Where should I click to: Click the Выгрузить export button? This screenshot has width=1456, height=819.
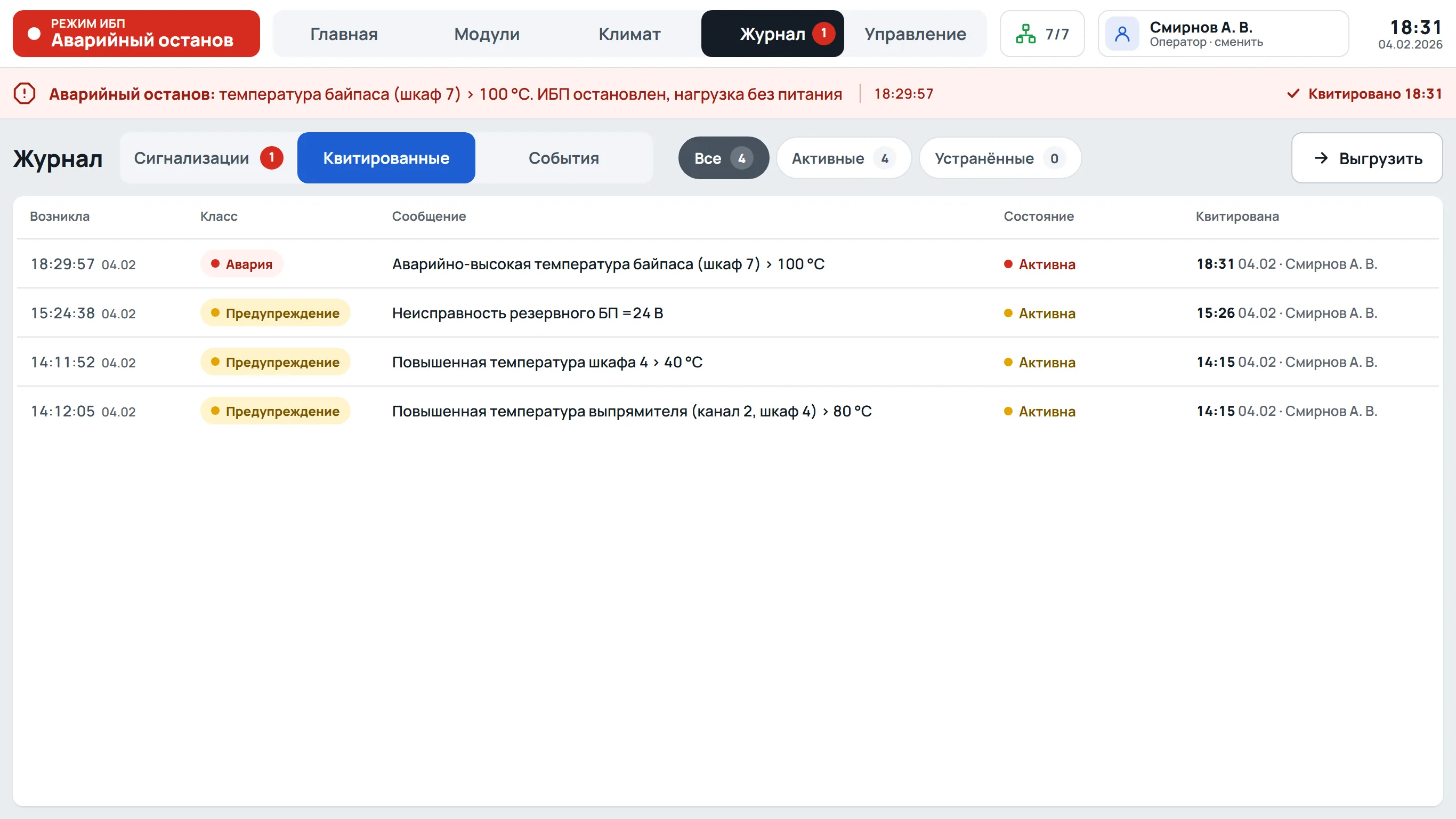(x=1366, y=158)
